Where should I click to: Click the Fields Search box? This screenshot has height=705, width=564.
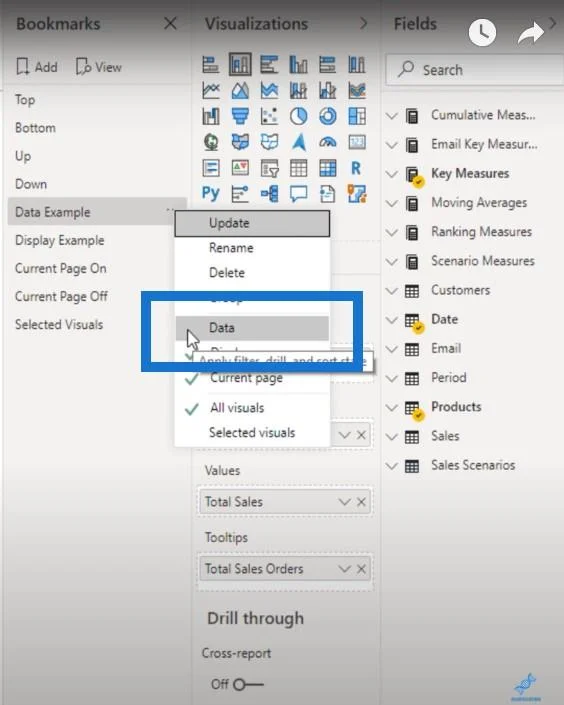pos(474,70)
